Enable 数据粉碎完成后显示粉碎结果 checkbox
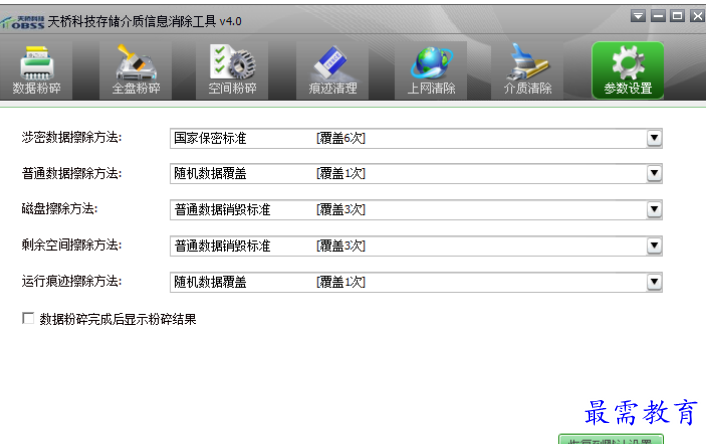 tap(28, 318)
